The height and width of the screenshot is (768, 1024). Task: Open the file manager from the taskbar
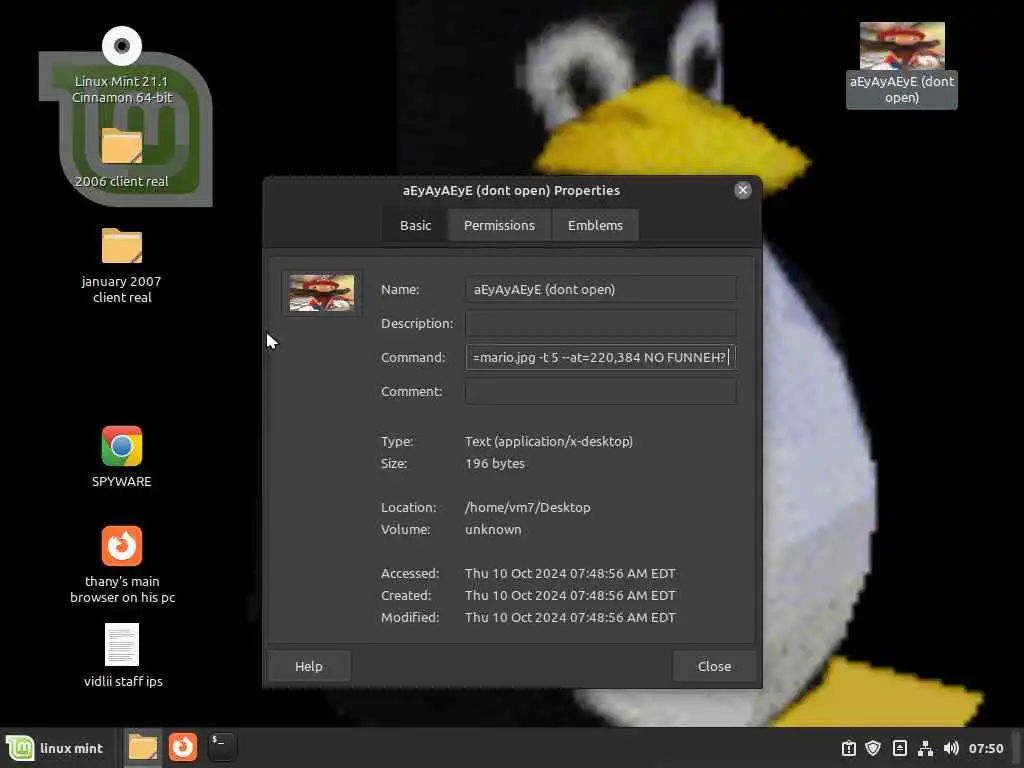click(x=142, y=747)
